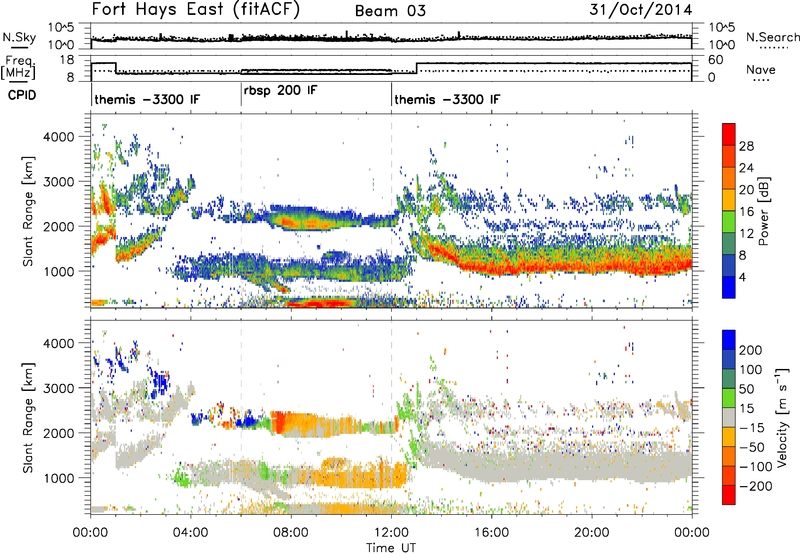
Task: Click the 'Time UT' axis title
Action: point(391,547)
